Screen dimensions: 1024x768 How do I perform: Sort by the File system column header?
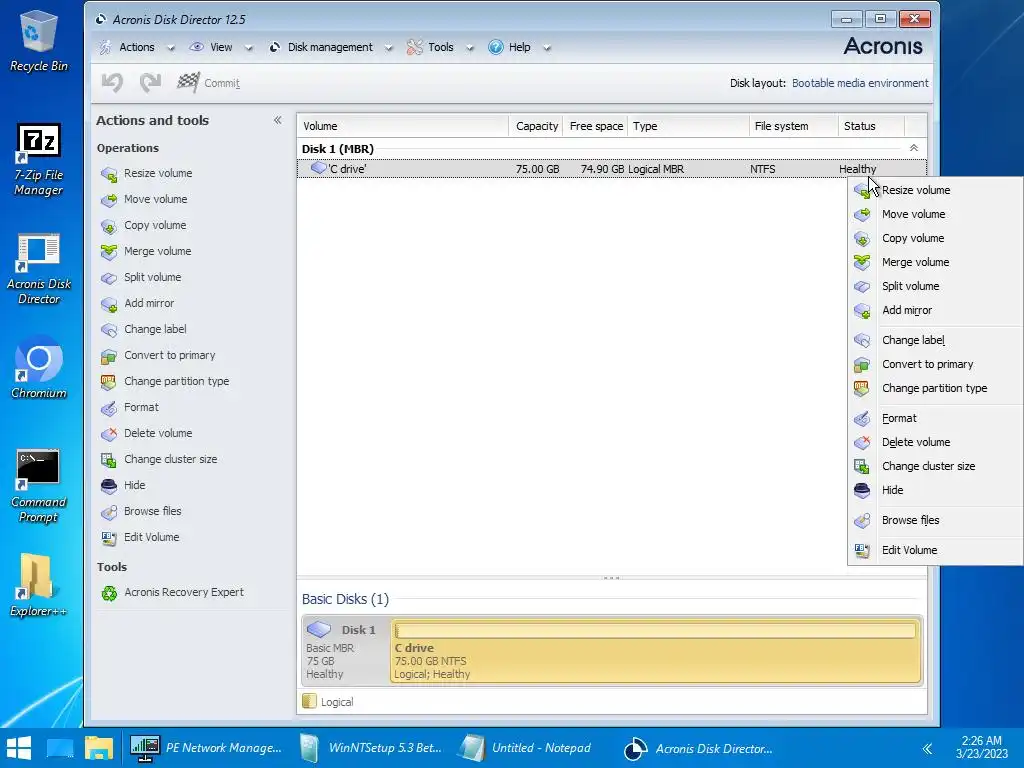793,126
